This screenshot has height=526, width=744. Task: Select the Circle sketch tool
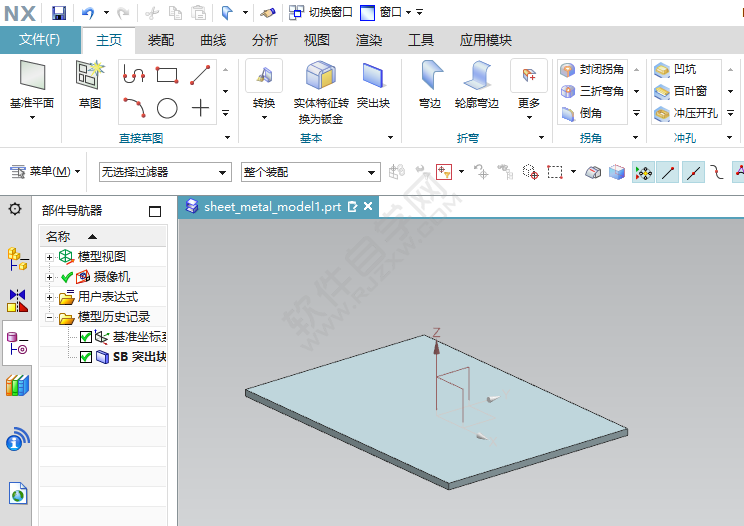pyautogui.click(x=167, y=108)
